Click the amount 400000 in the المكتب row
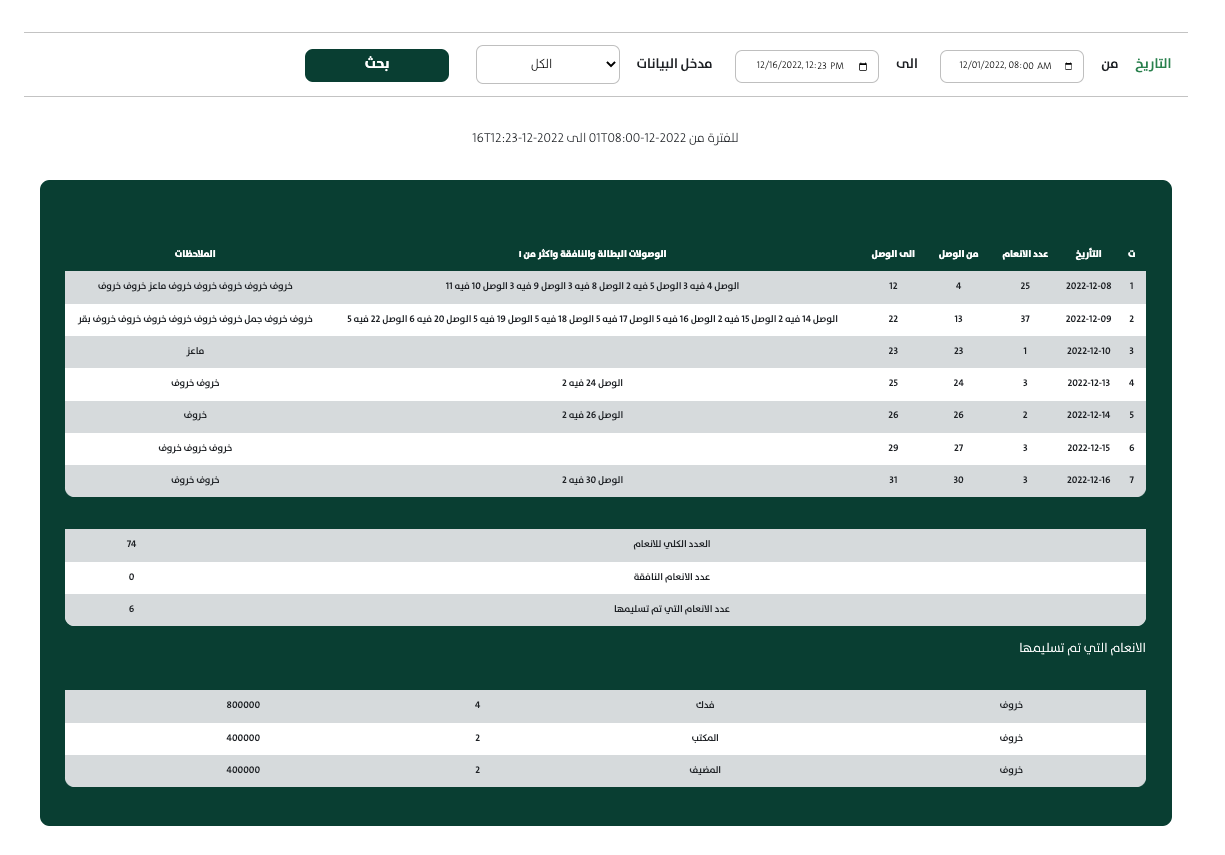1225x855 pixels. click(x=243, y=738)
